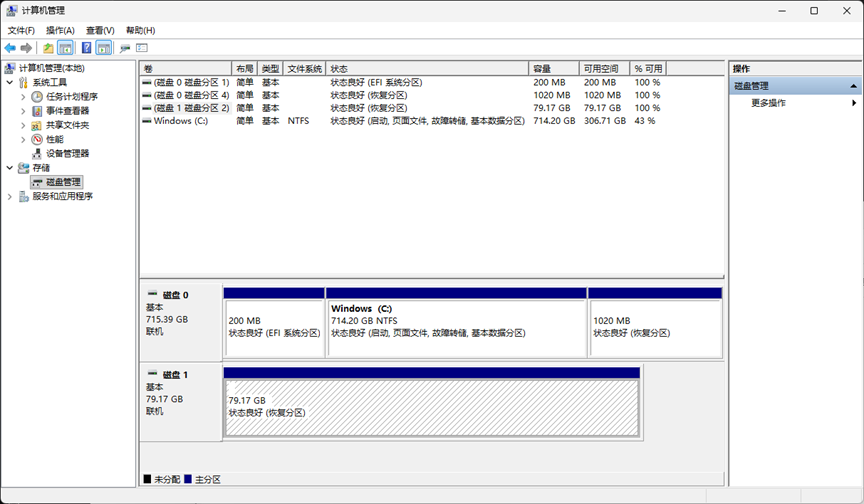
Task: Sort by the 卷 column header
Action: tap(186, 69)
